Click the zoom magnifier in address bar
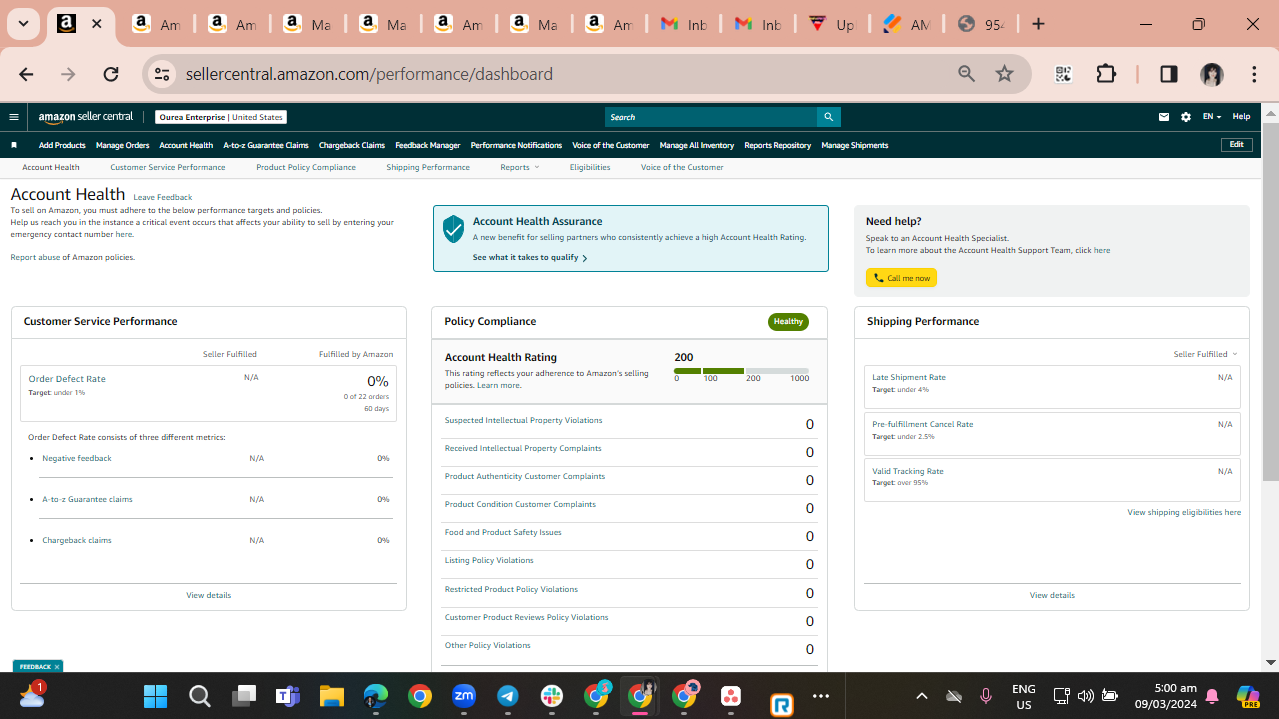This screenshot has height=719, width=1279. click(966, 74)
